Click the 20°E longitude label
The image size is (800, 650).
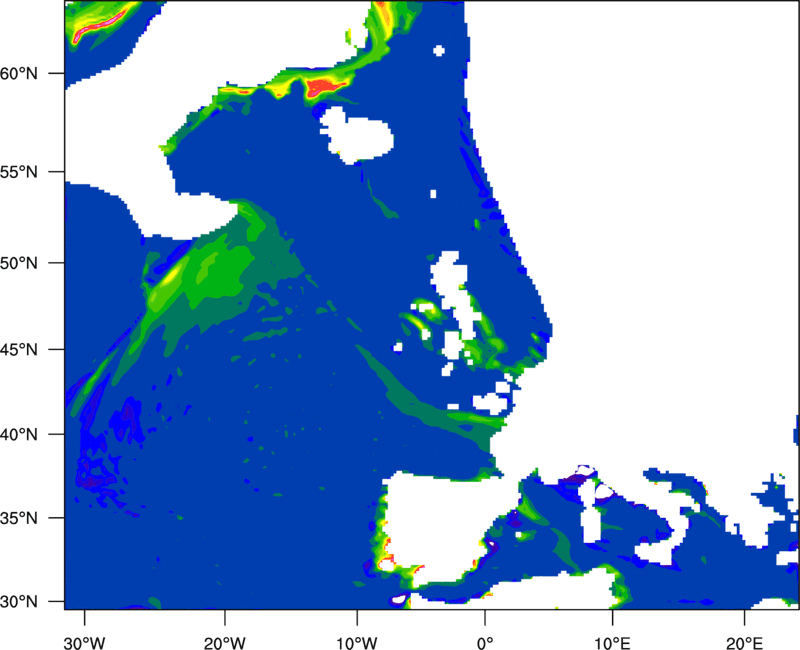coord(744,643)
